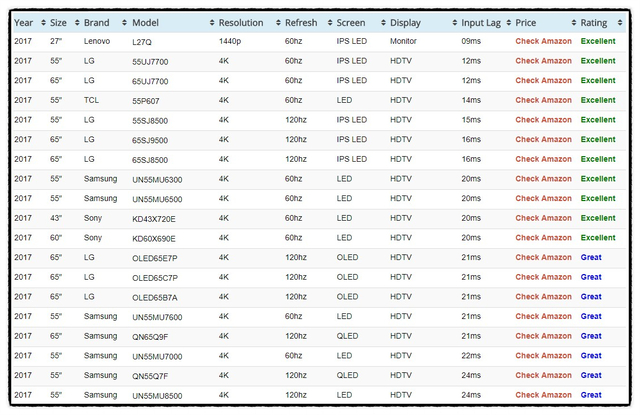Viewport: 640px width, 415px height.
Task: Sort table by Year column arrows
Action: (x=44, y=23)
